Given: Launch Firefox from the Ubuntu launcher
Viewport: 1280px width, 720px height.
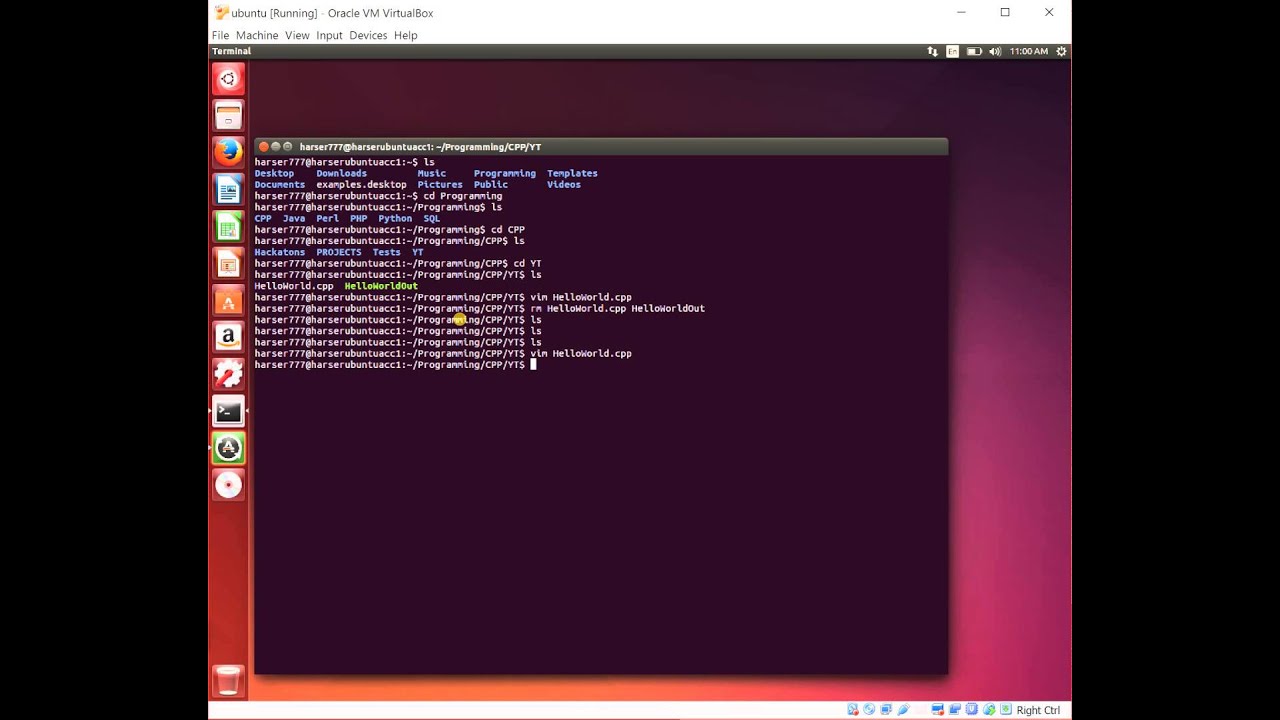Looking at the screenshot, I should coord(228,152).
